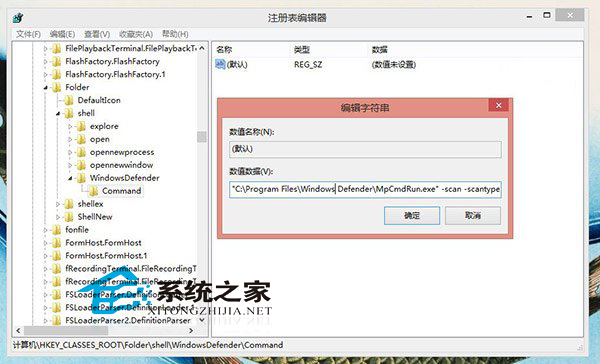Collapse the WindowsDefender tree node
This screenshot has width=600, height=364.
click(70, 178)
